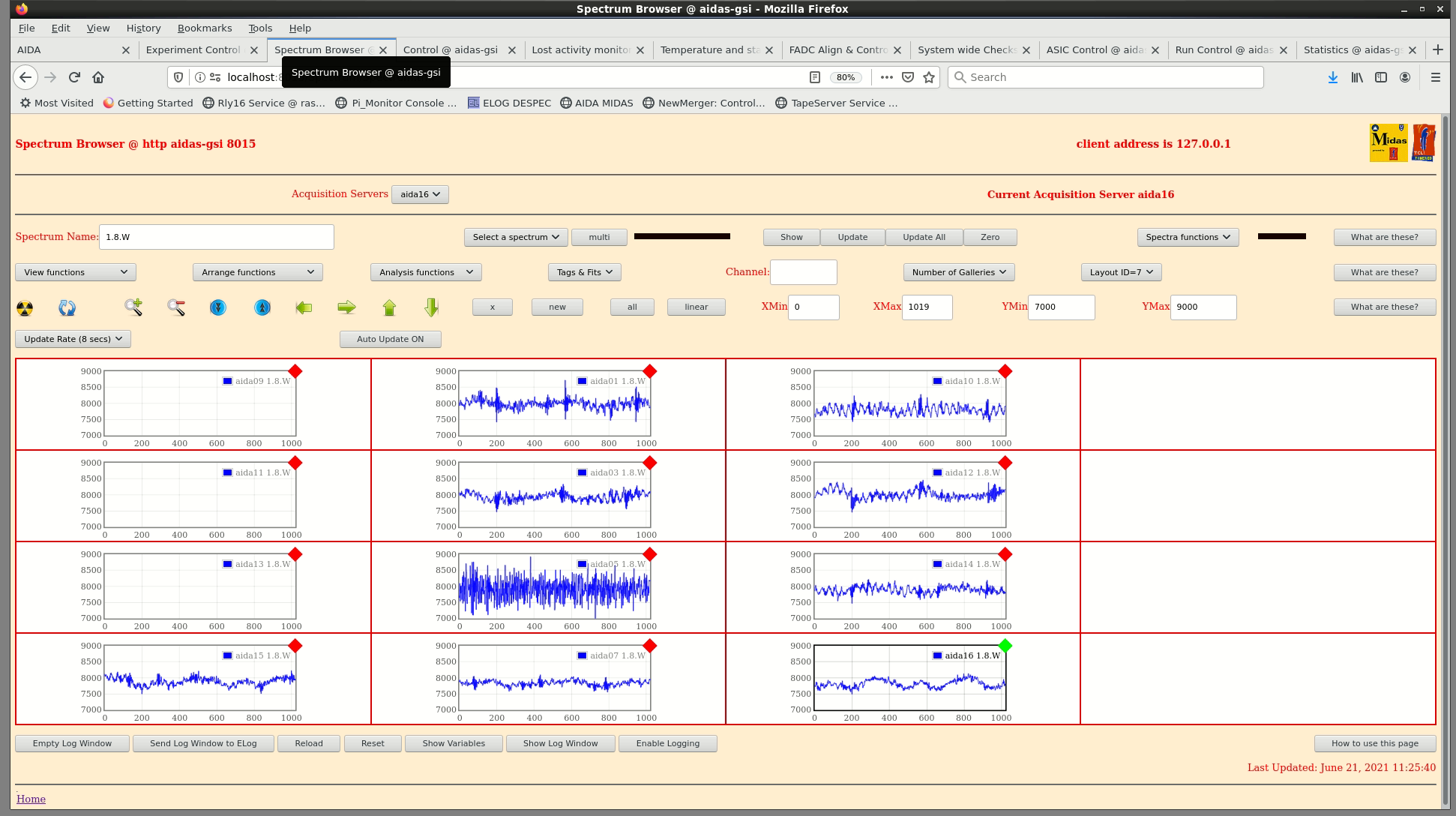Click the green left arrow icon
Screen dimensions: 1456x816
pyautogui.click(x=304, y=307)
